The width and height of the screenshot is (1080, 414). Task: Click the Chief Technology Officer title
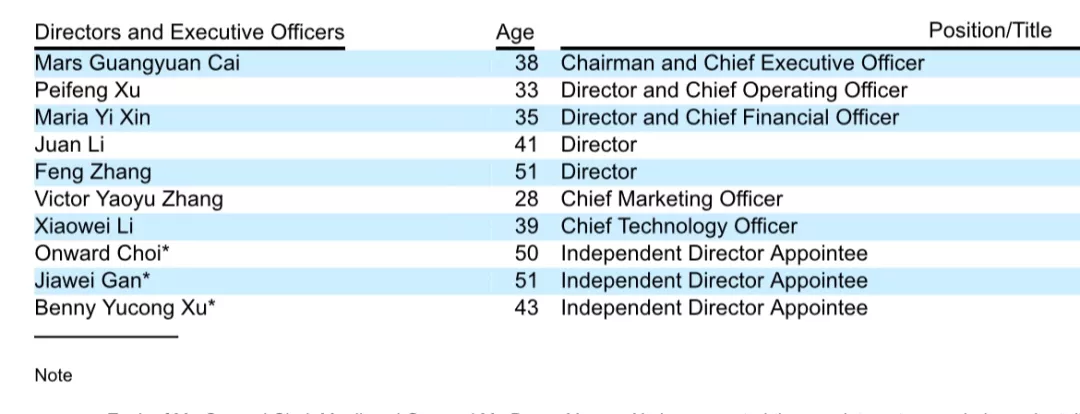[x=679, y=226]
